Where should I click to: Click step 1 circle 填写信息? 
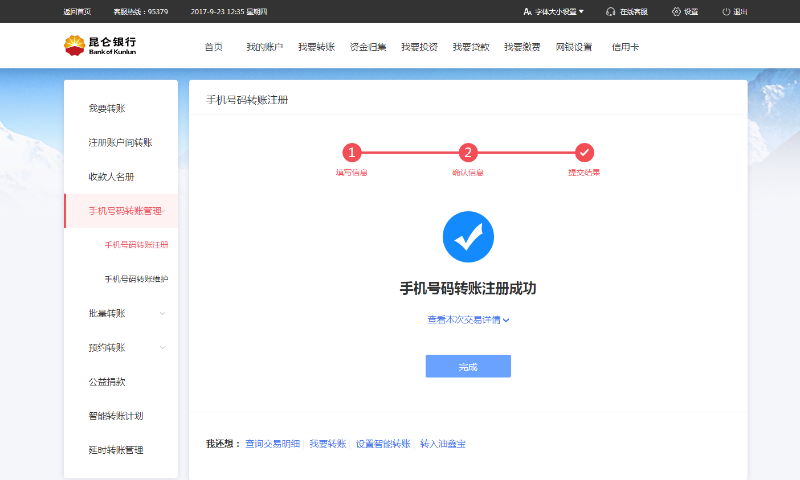click(351, 152)
